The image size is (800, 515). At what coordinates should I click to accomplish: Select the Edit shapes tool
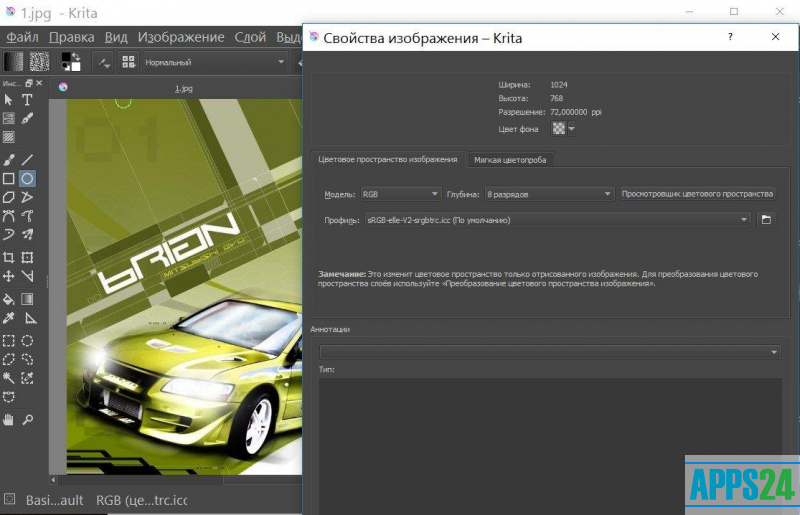(x=8, y=118)
